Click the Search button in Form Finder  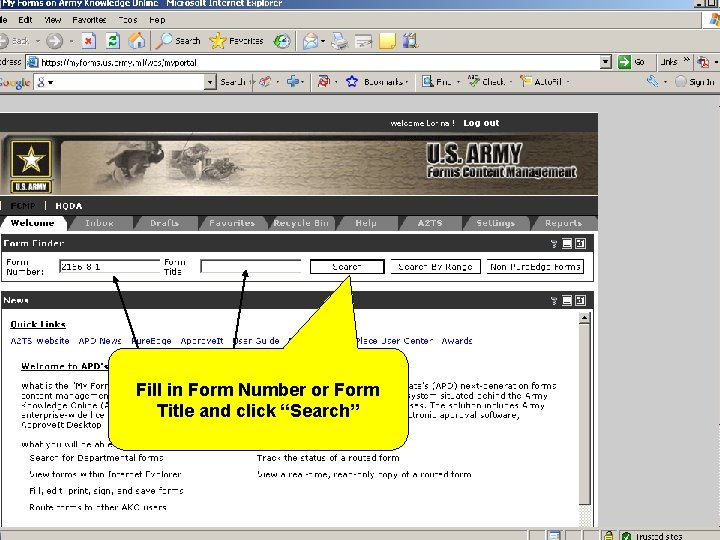point(347,267)
